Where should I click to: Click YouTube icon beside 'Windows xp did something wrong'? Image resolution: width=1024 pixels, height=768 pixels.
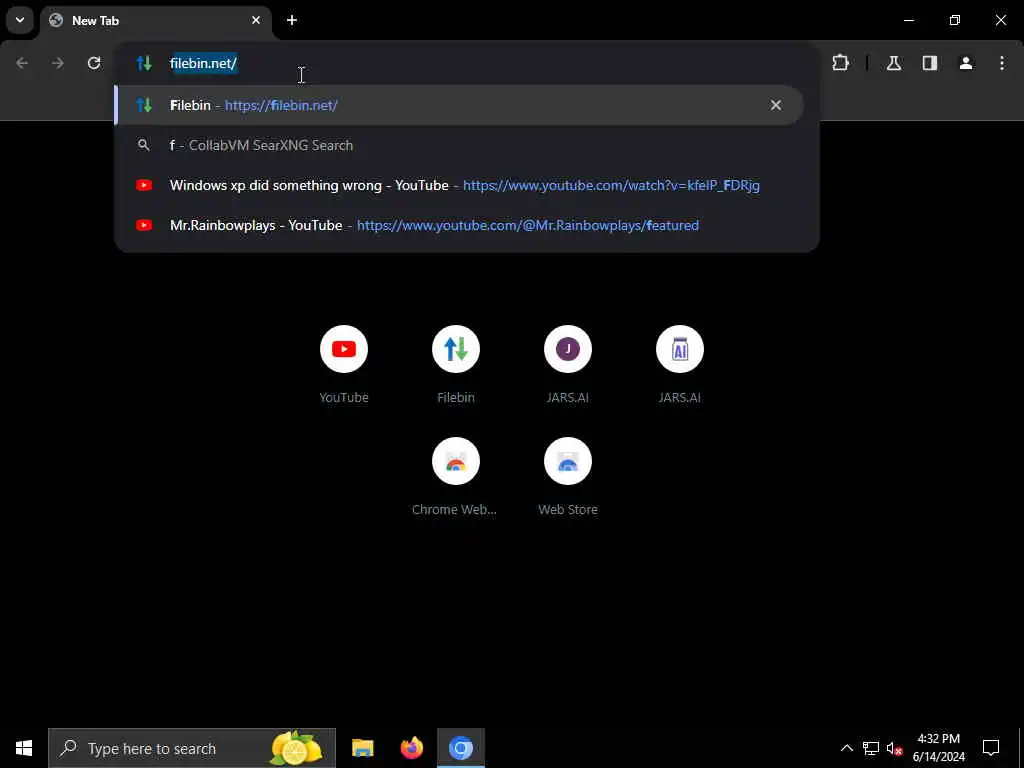[x=144, y=185]
